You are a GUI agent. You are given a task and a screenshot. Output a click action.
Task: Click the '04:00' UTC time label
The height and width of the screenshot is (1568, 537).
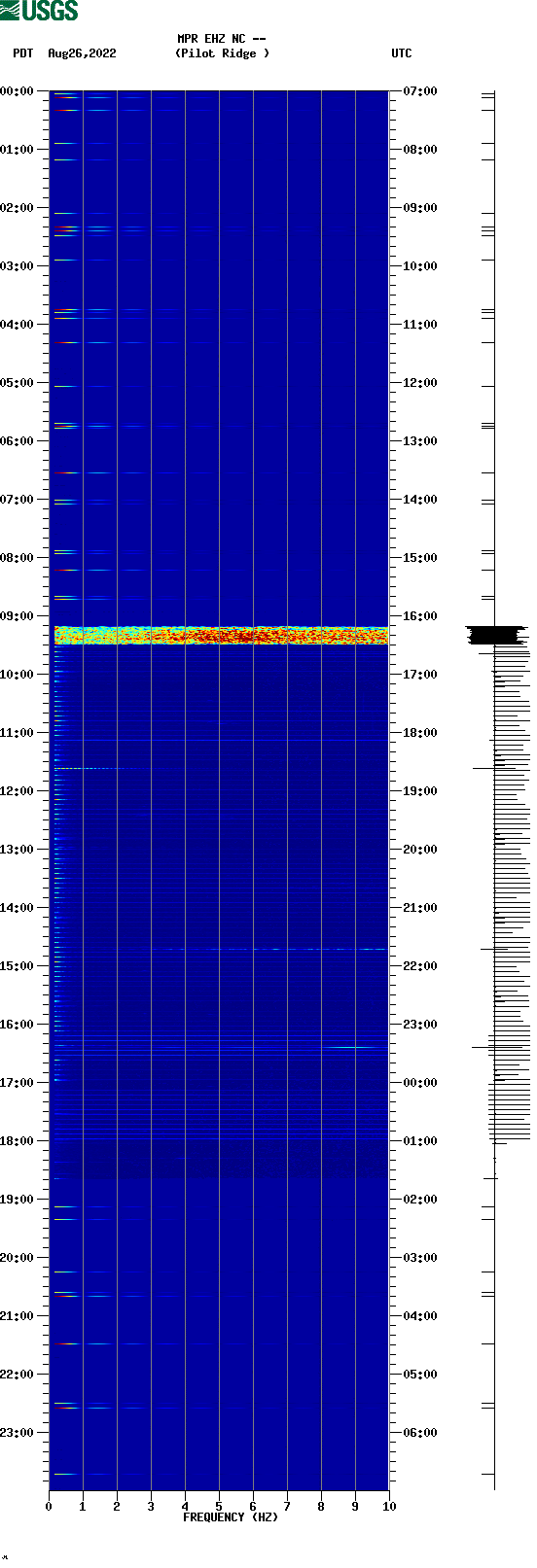click(420, 1316)
